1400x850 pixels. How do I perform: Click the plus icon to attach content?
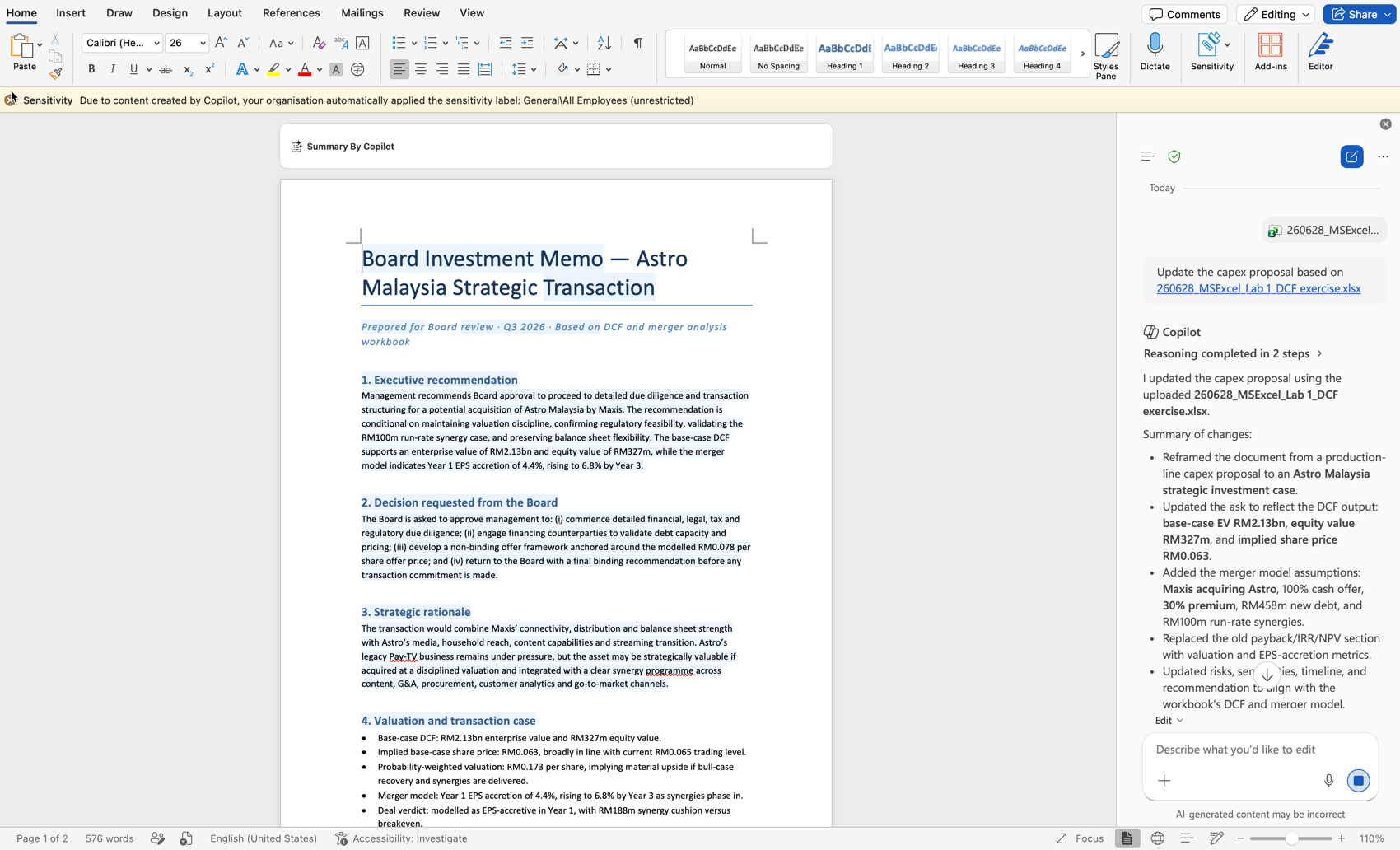[1164, 781]
